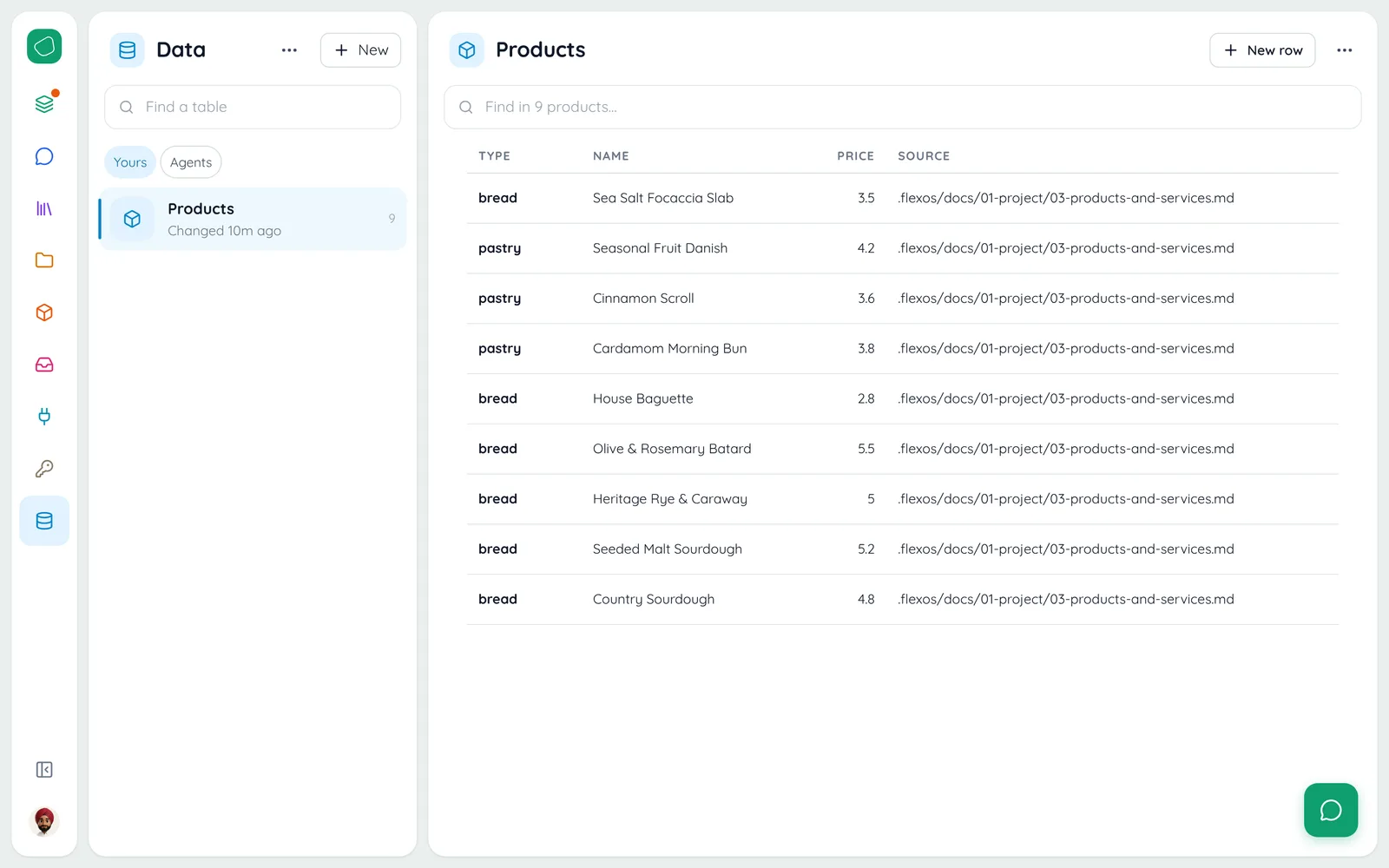Click the SOURCE column header
The width and height of the screenshot is (1389, 868).
coord(924,156)
